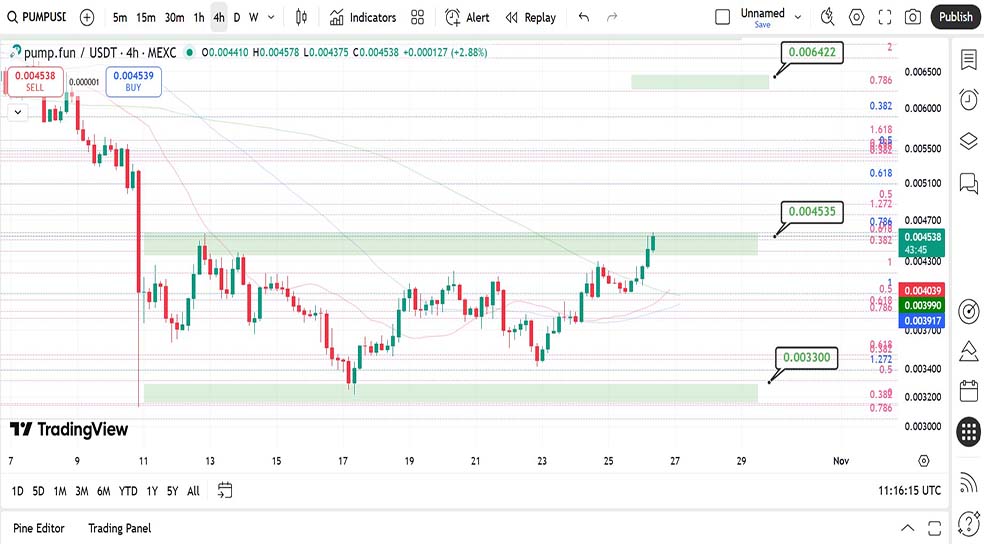Click the 0.004539 BUY button

point(133,81)
